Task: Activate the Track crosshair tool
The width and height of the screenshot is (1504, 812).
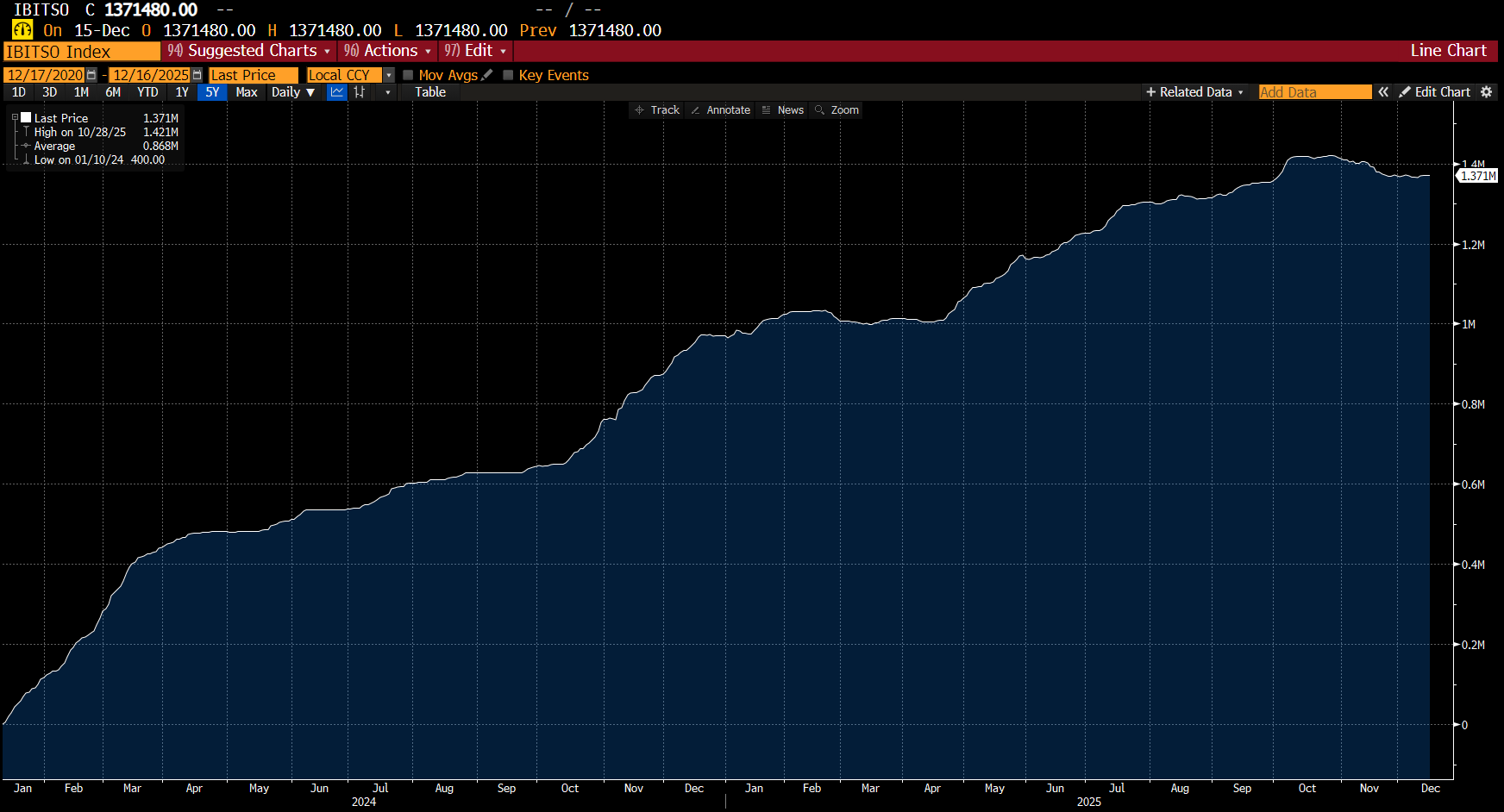Action: click(657, 110)
